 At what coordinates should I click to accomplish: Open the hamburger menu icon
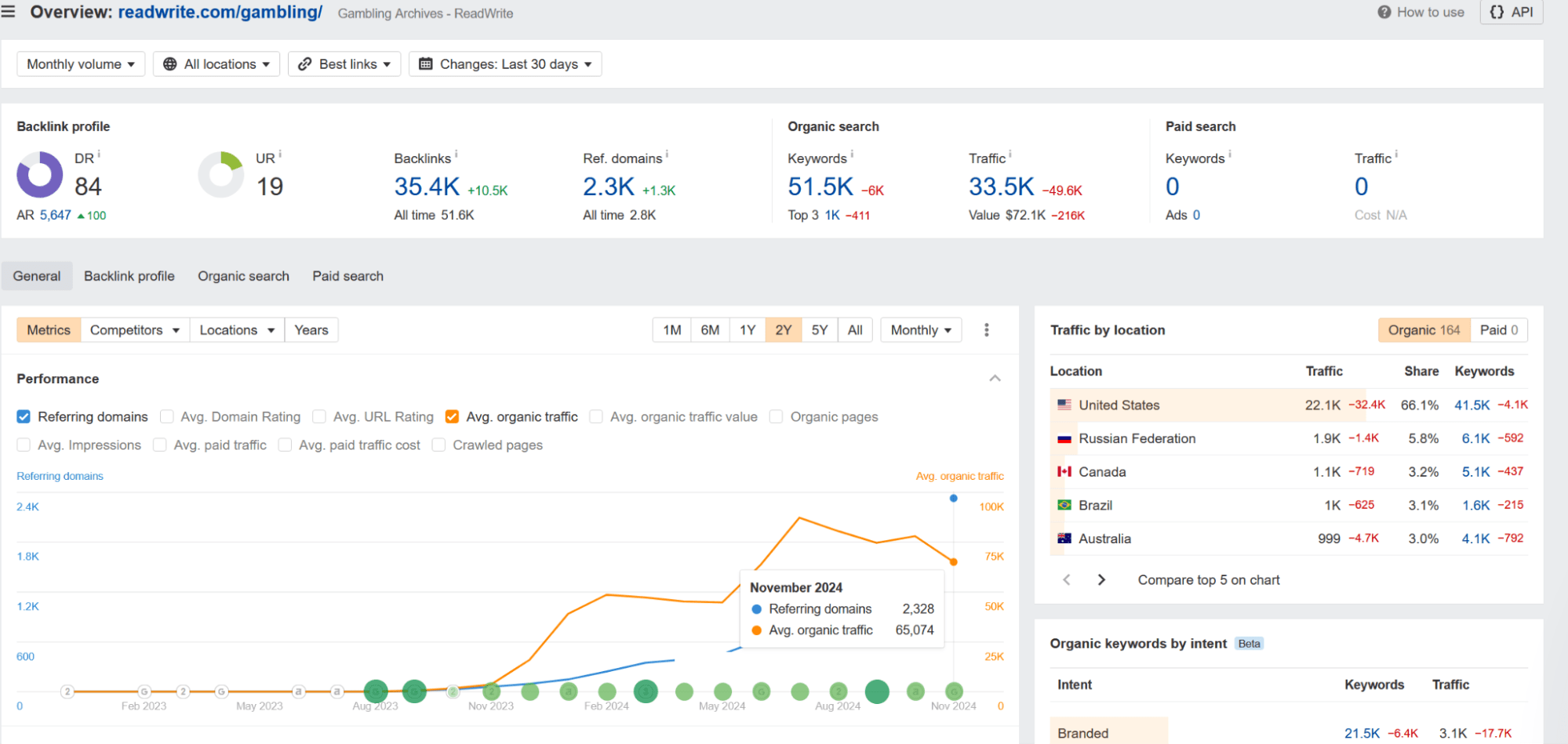click(9, 12)
